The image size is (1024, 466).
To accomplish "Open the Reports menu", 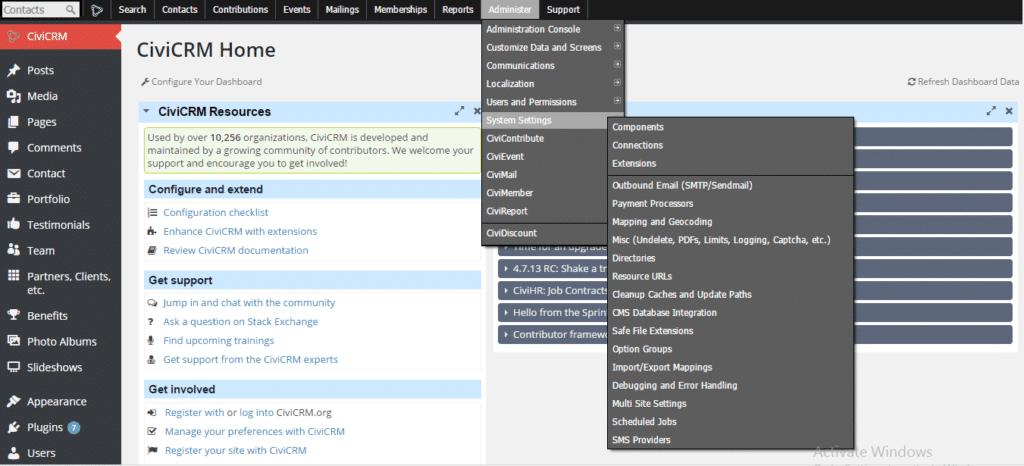I will click(458, 10).
